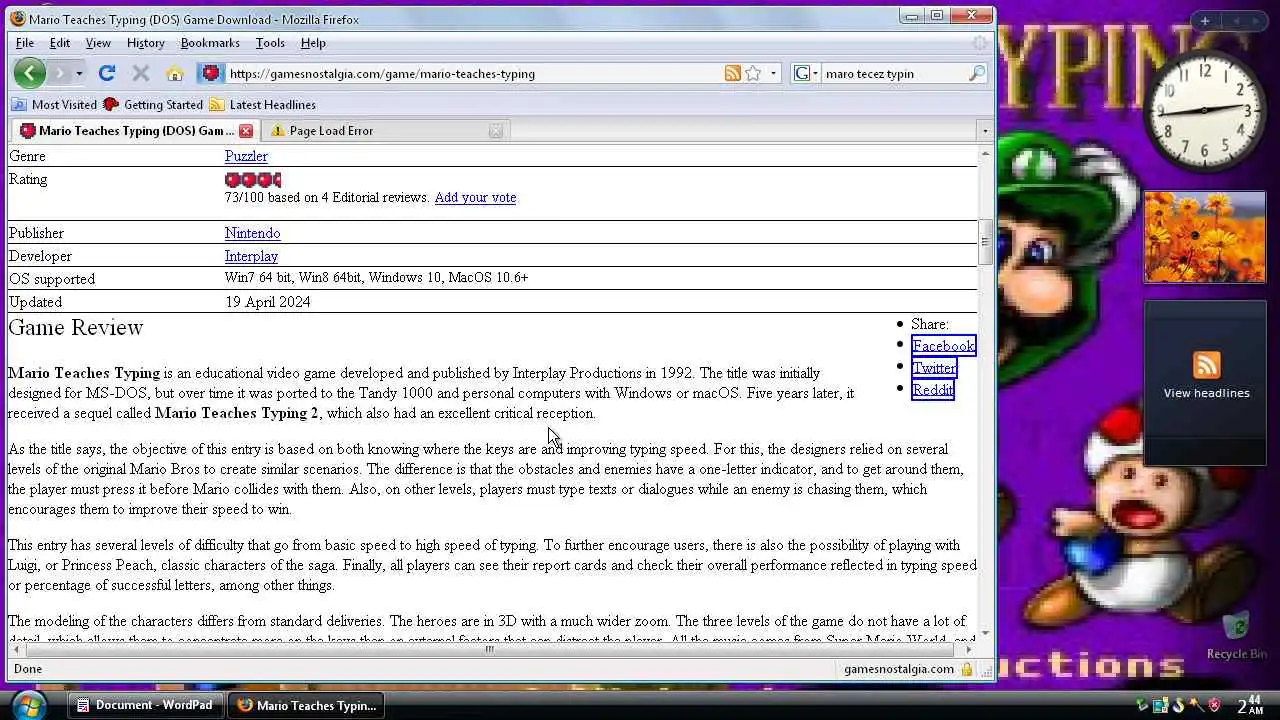Click the Add your vote link
The image size is (1280, 720).
click(475, 197)
